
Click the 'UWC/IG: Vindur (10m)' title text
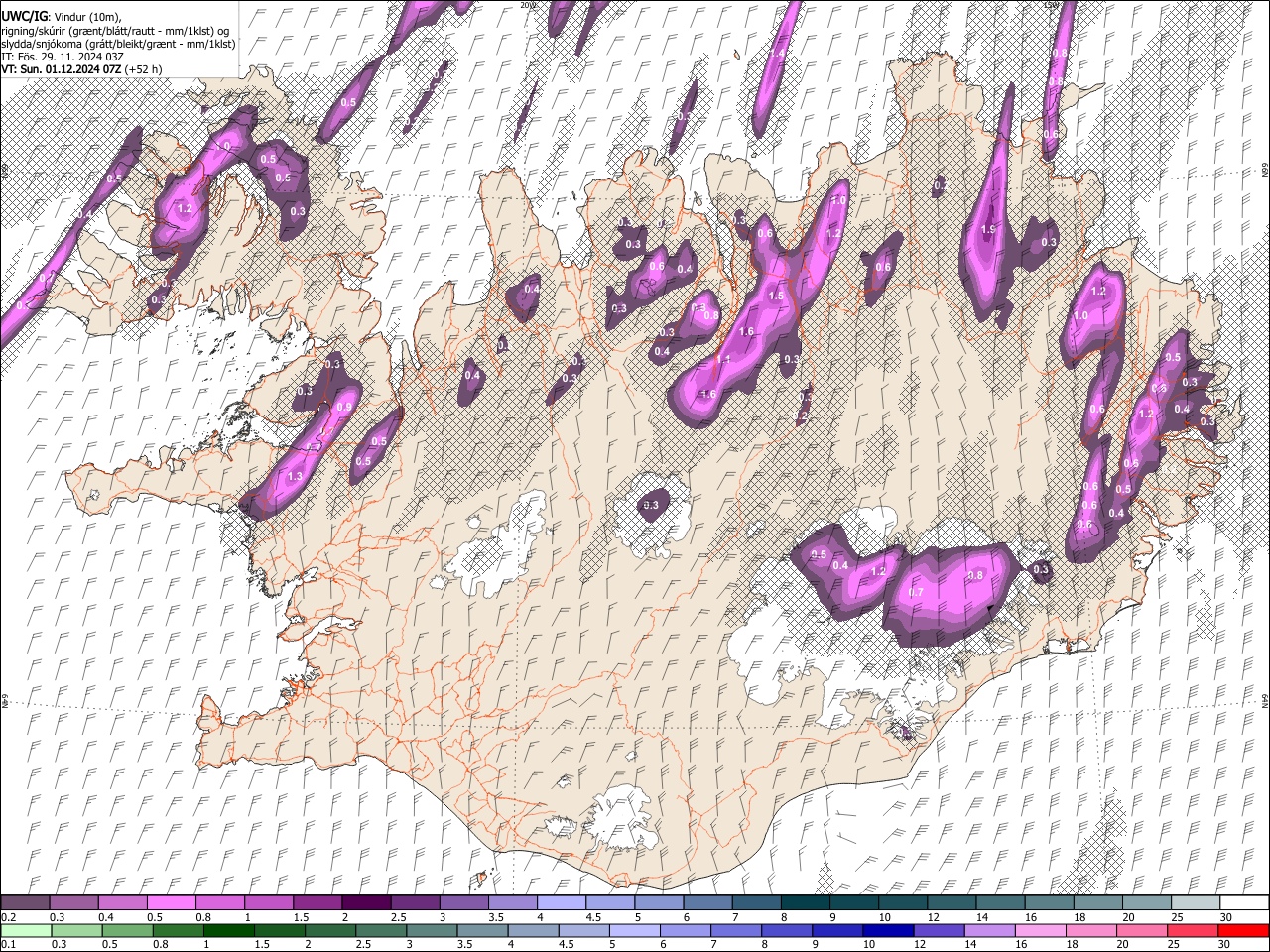pos(61,17)
